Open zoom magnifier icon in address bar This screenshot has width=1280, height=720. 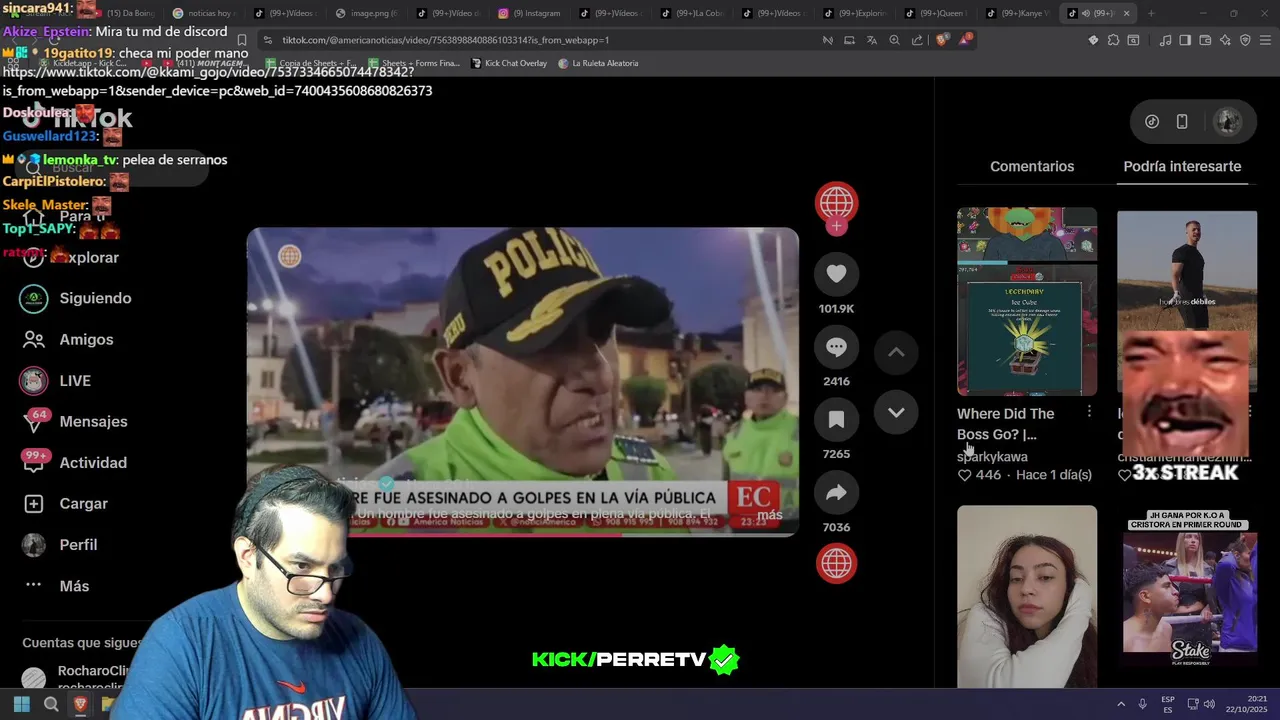(x=894, y=40)
